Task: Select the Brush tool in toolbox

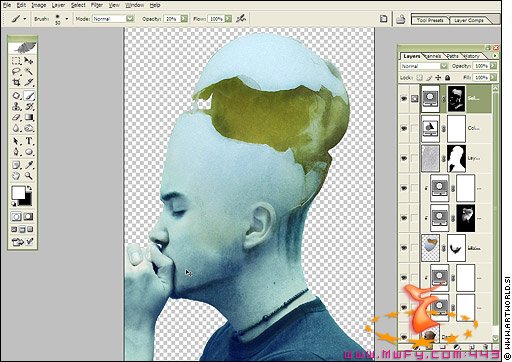Action: coord(29,96)
